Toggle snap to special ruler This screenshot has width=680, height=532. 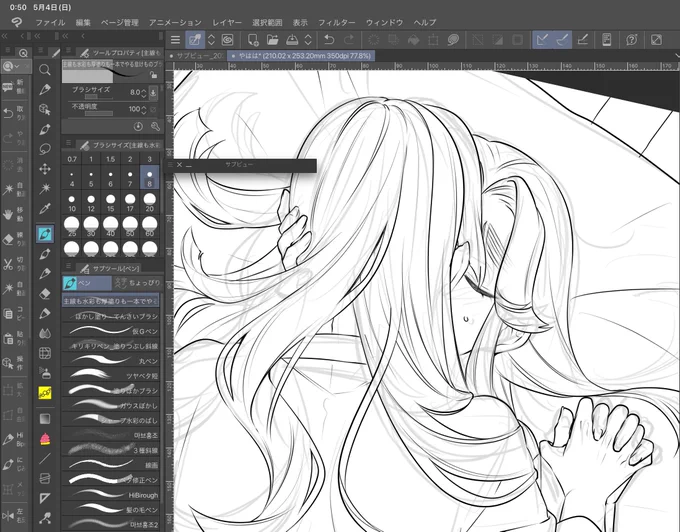click(x=562, y=40)
